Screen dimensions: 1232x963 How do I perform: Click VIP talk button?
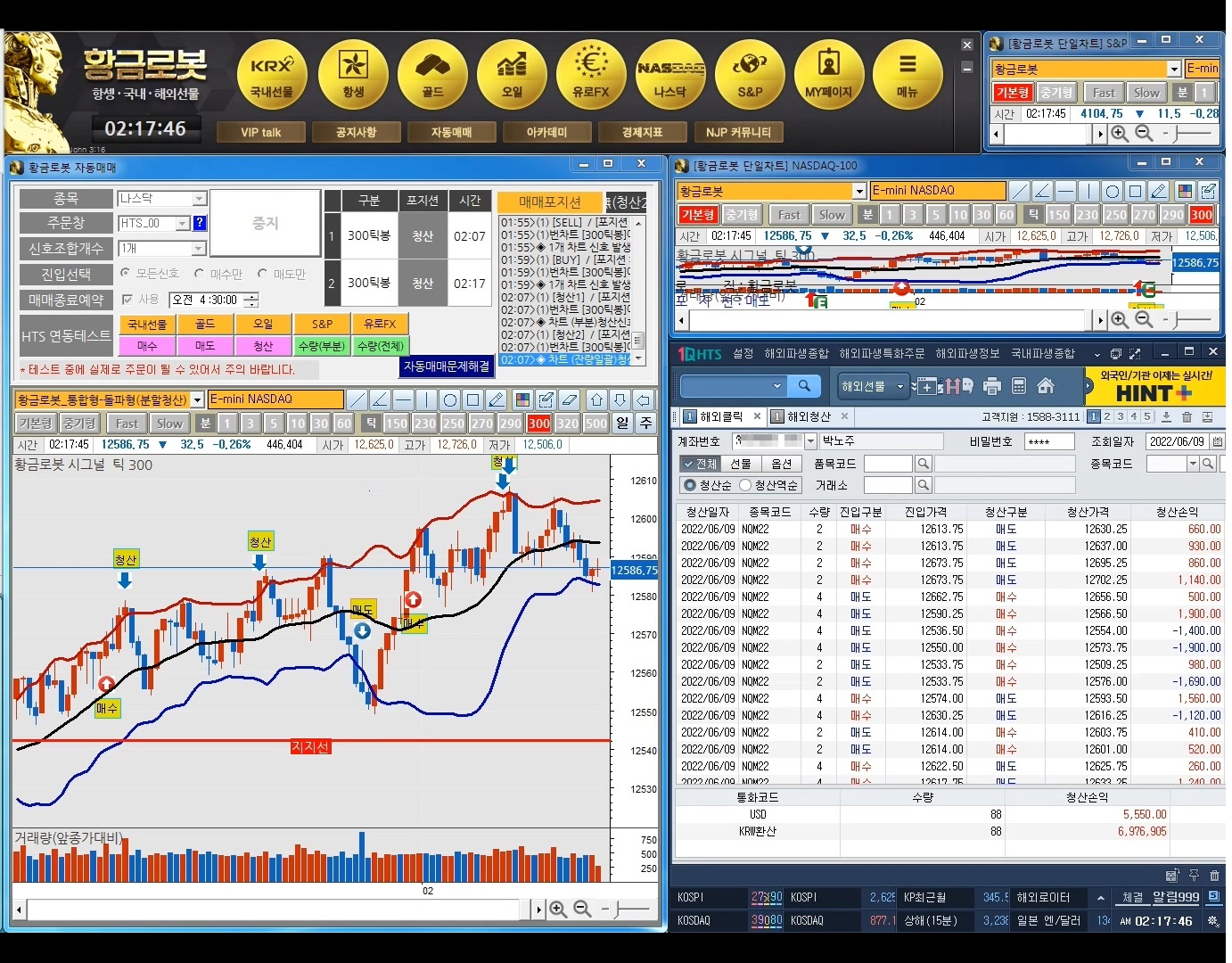[261, 132]
